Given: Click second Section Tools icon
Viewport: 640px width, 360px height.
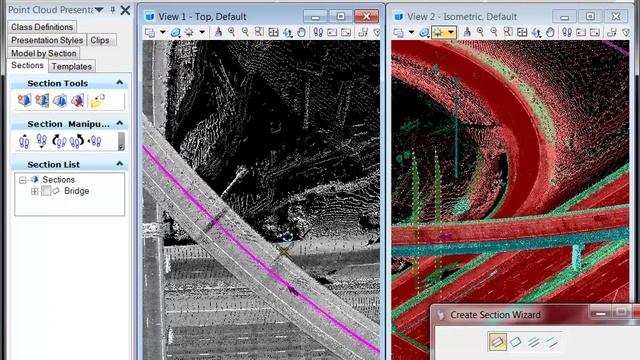Looking at the screenshot, I should [x=42, y=100].
